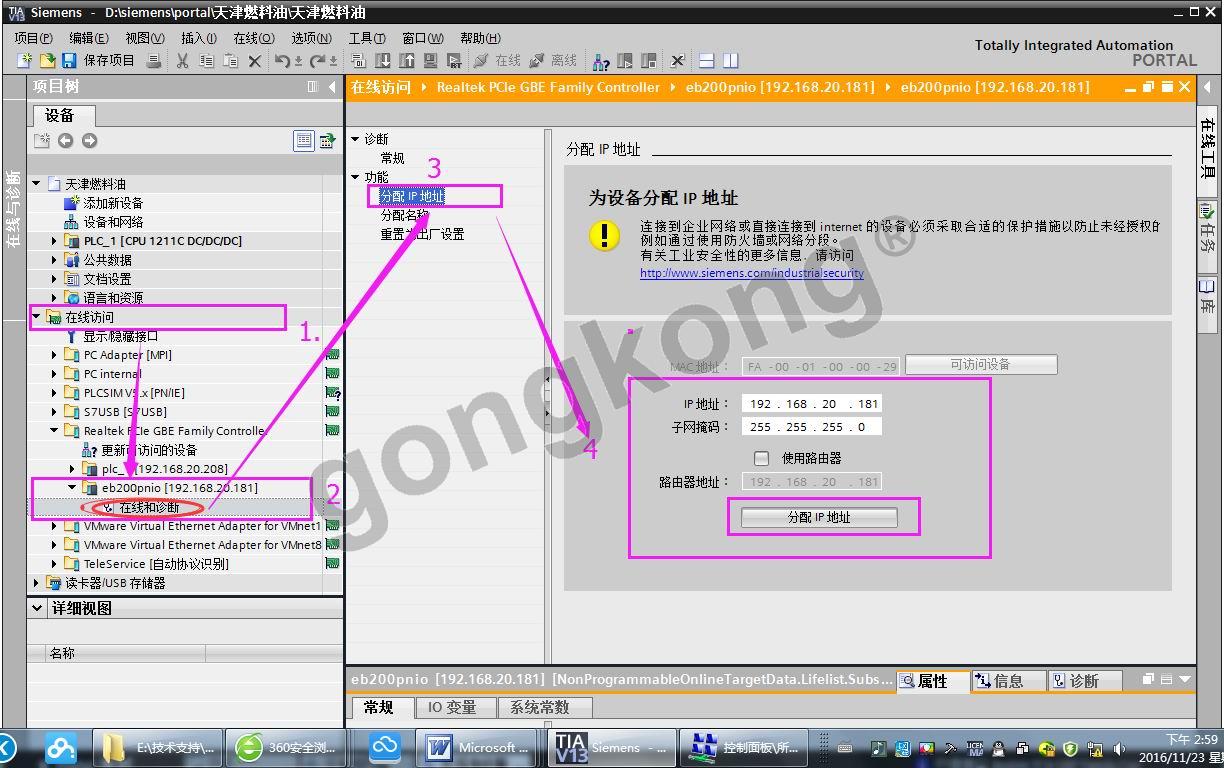Open the 在线(O) menu
The height and width of the screenshot is (768, 1224).
pyautogui.click(x=253, y=38)
